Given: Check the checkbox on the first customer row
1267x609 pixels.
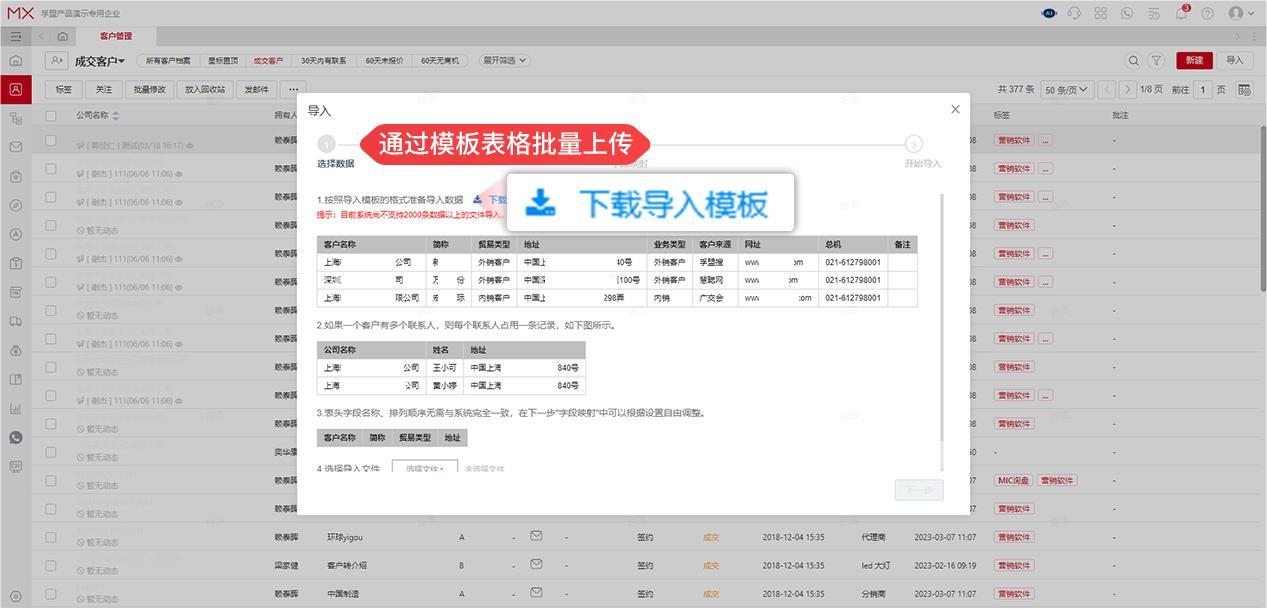Looking at the screenshot, I should [x=52, y=139].
